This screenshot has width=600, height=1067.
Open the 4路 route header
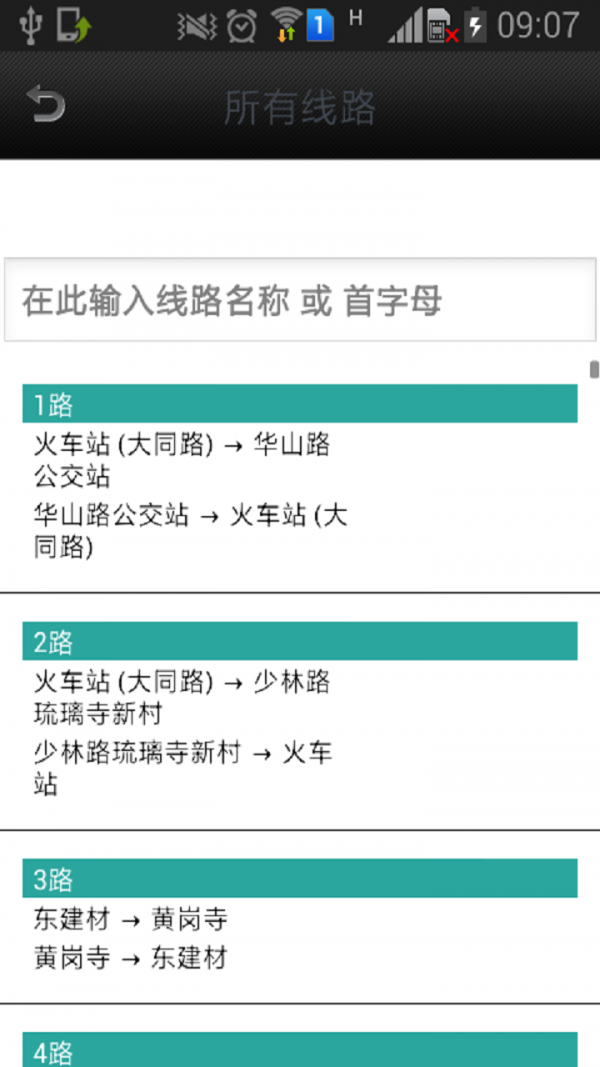click(299, 1050)
